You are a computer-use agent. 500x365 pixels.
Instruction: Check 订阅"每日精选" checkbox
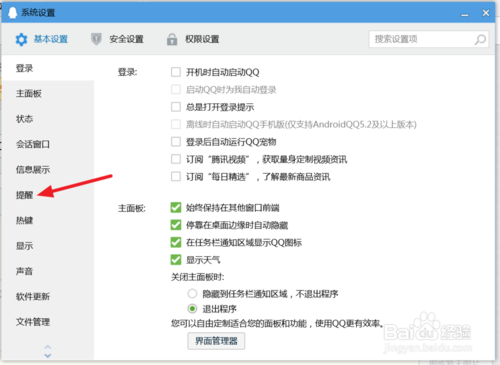click(176, 176)
